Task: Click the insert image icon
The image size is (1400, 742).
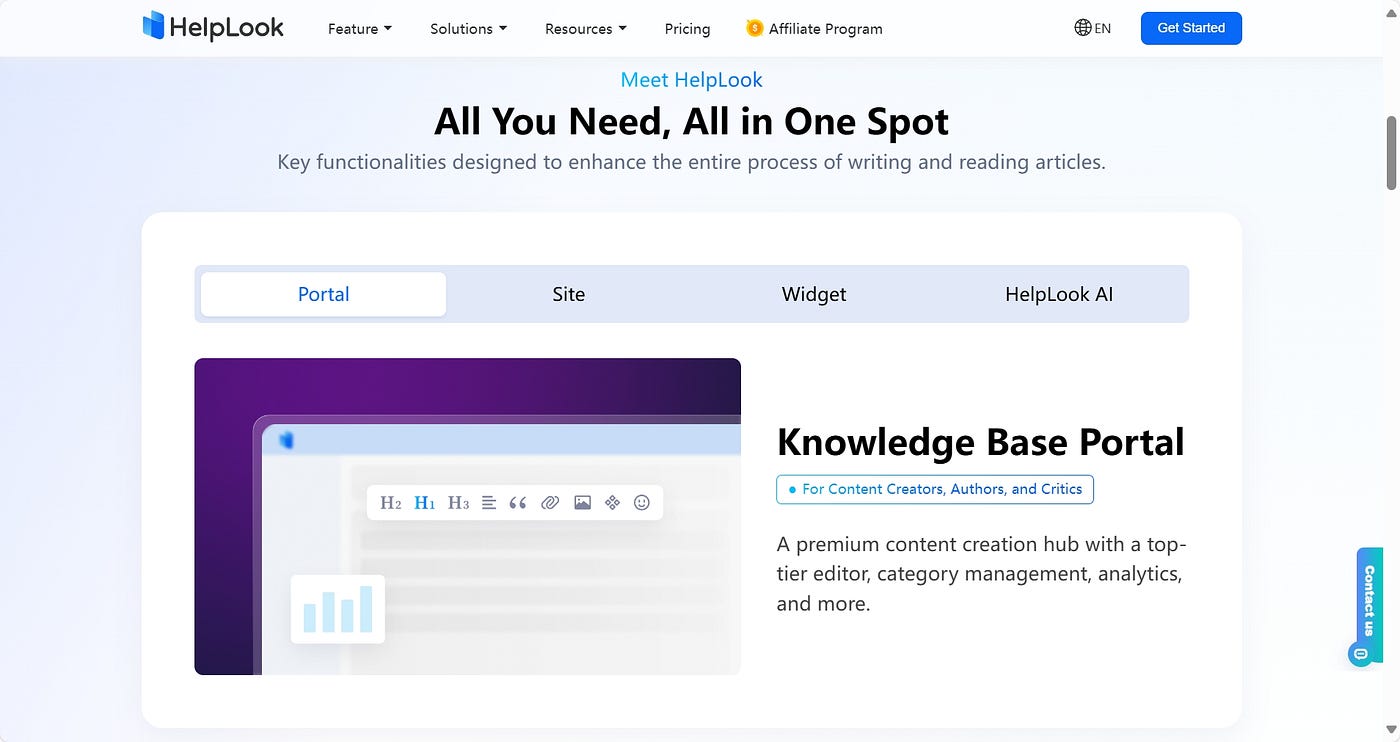Action: click(x=582, y=503)
